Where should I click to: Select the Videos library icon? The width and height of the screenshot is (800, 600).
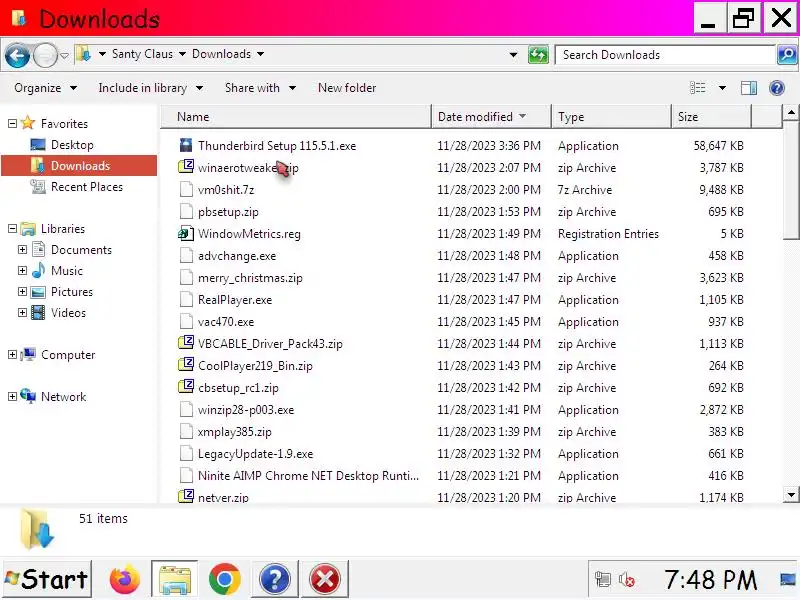coord(38,313)
